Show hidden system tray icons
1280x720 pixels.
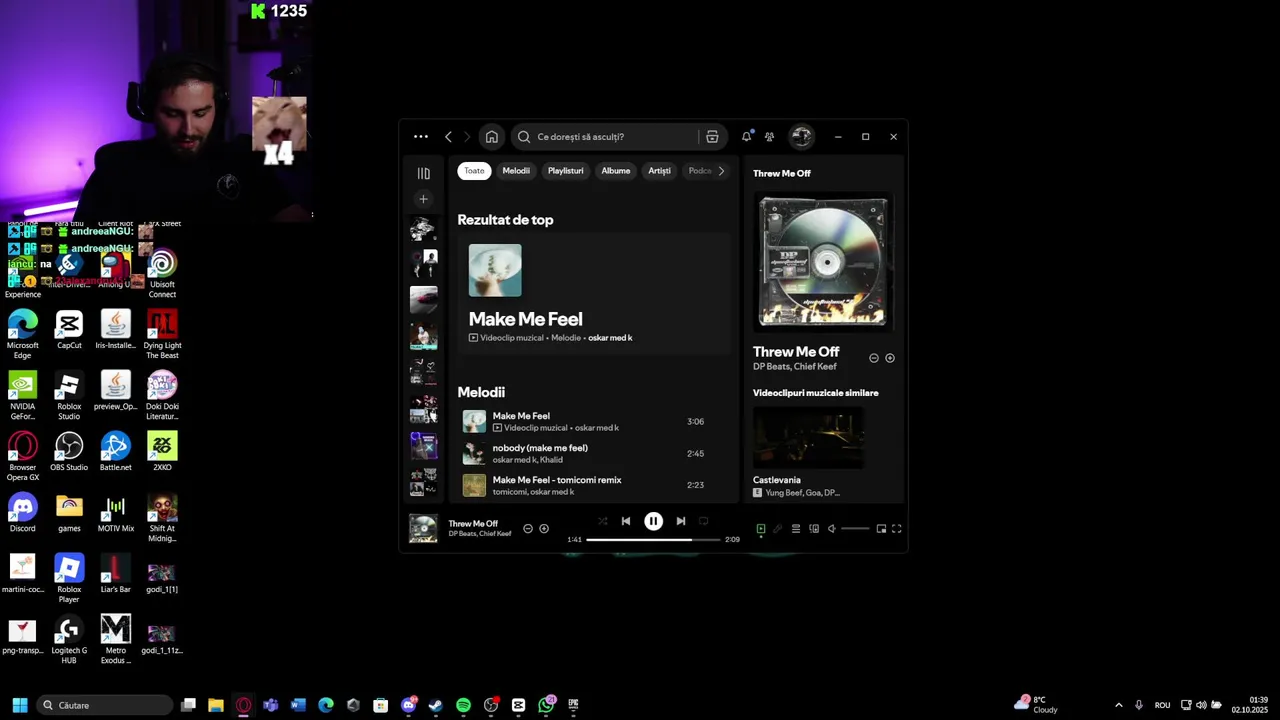(1118, 705)
